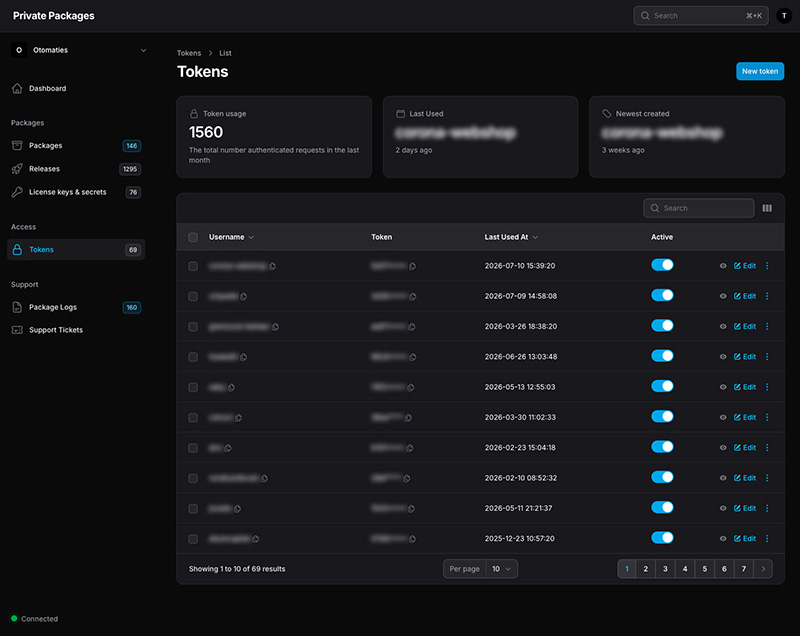Click the Connected status indicator

[x=34, y=619]
